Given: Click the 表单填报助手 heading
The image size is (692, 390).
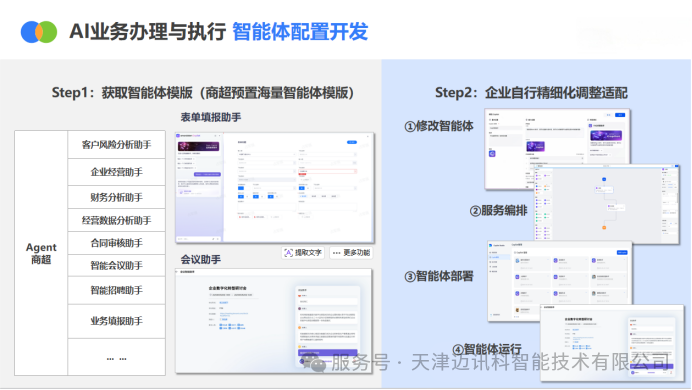Looking at the screenshot, I should 211,117.
